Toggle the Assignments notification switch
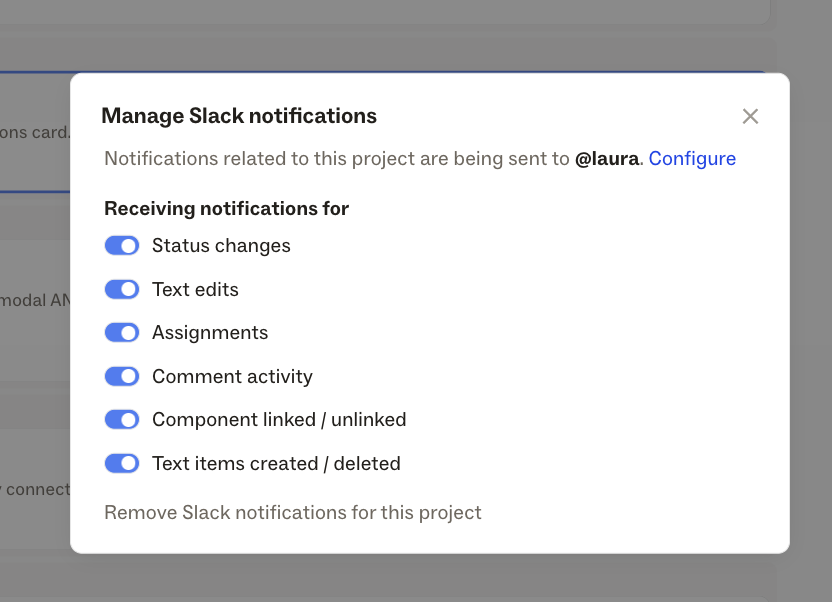The image size is (832, 602). 122,333
